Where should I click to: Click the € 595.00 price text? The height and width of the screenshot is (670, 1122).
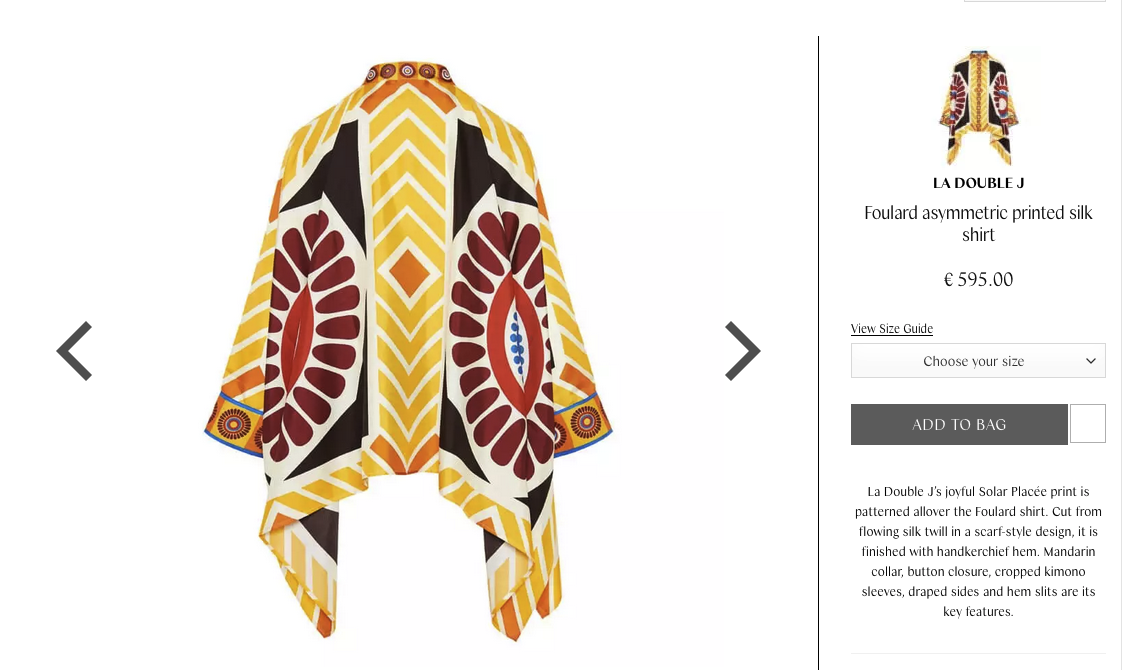pyautogui.click(x=978, y=279)
